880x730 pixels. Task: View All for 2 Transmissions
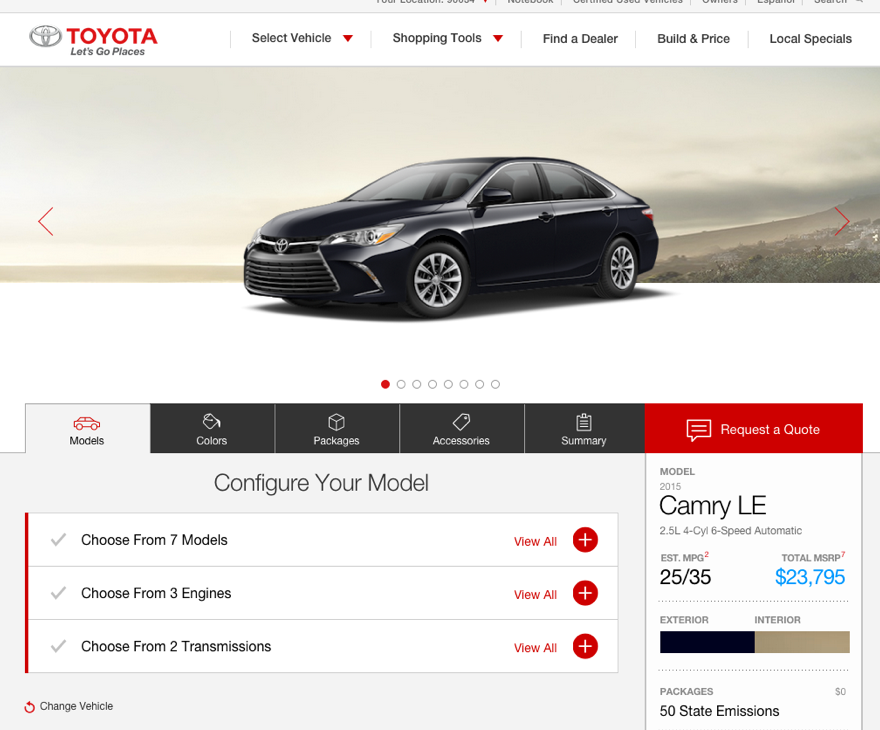[x=535, y=648]
